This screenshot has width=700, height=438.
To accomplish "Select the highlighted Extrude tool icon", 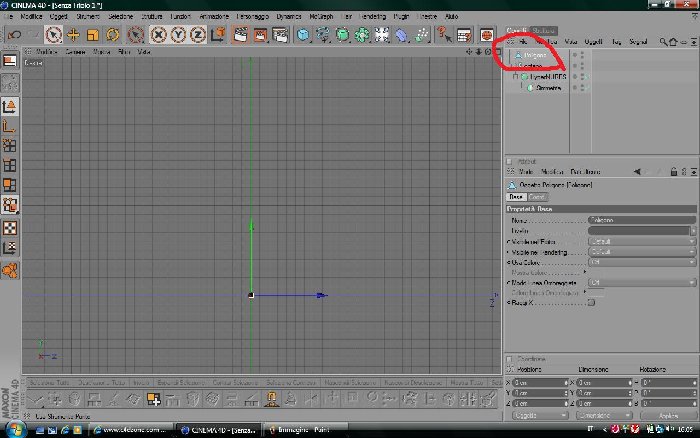I will click(x=271, y=399).
